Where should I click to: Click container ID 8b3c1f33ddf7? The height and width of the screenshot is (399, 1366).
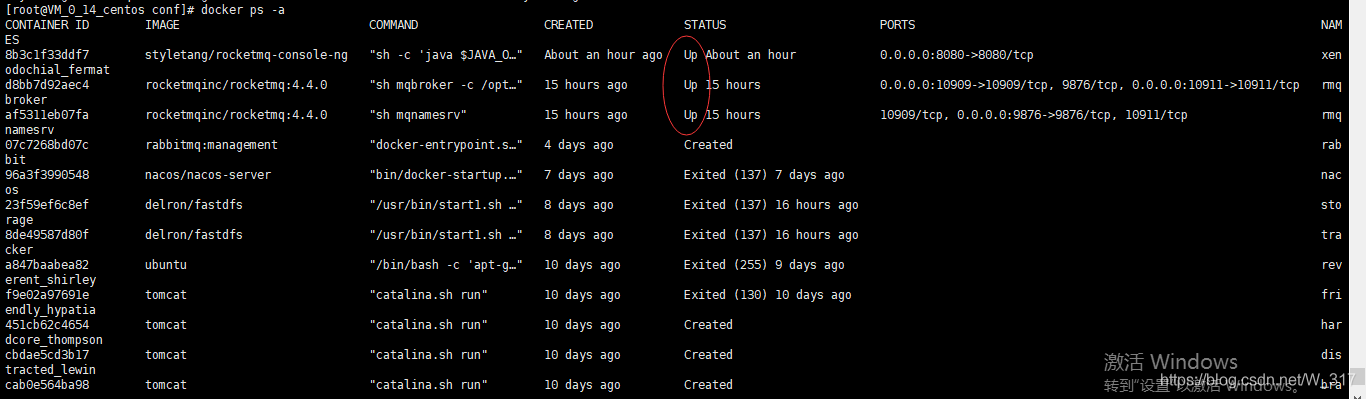(x=47, y=55)
